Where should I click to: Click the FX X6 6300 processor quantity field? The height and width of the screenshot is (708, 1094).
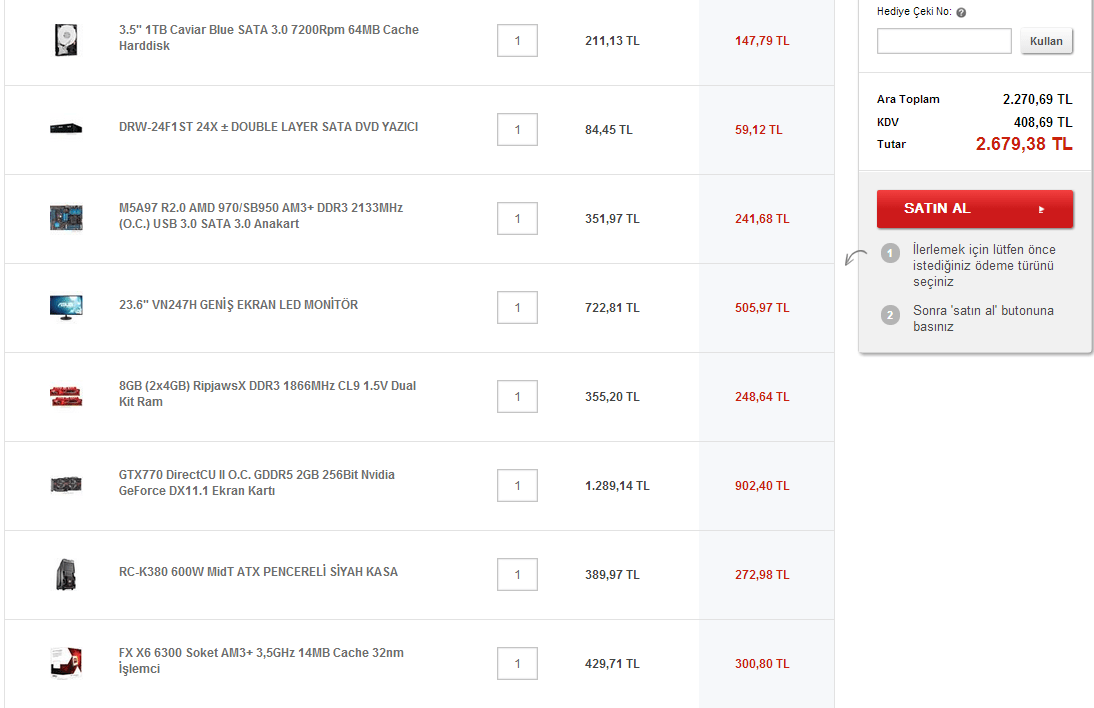(x=517, y=664)
